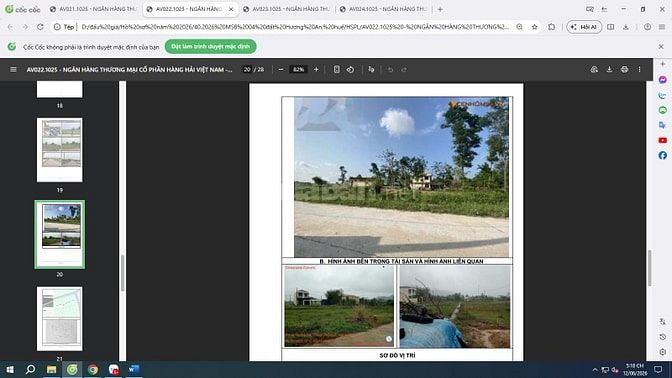Dismiss the default browser notification bar
Image resolution: width=672 pixels, height=378 pixels.
coord(661,46)
